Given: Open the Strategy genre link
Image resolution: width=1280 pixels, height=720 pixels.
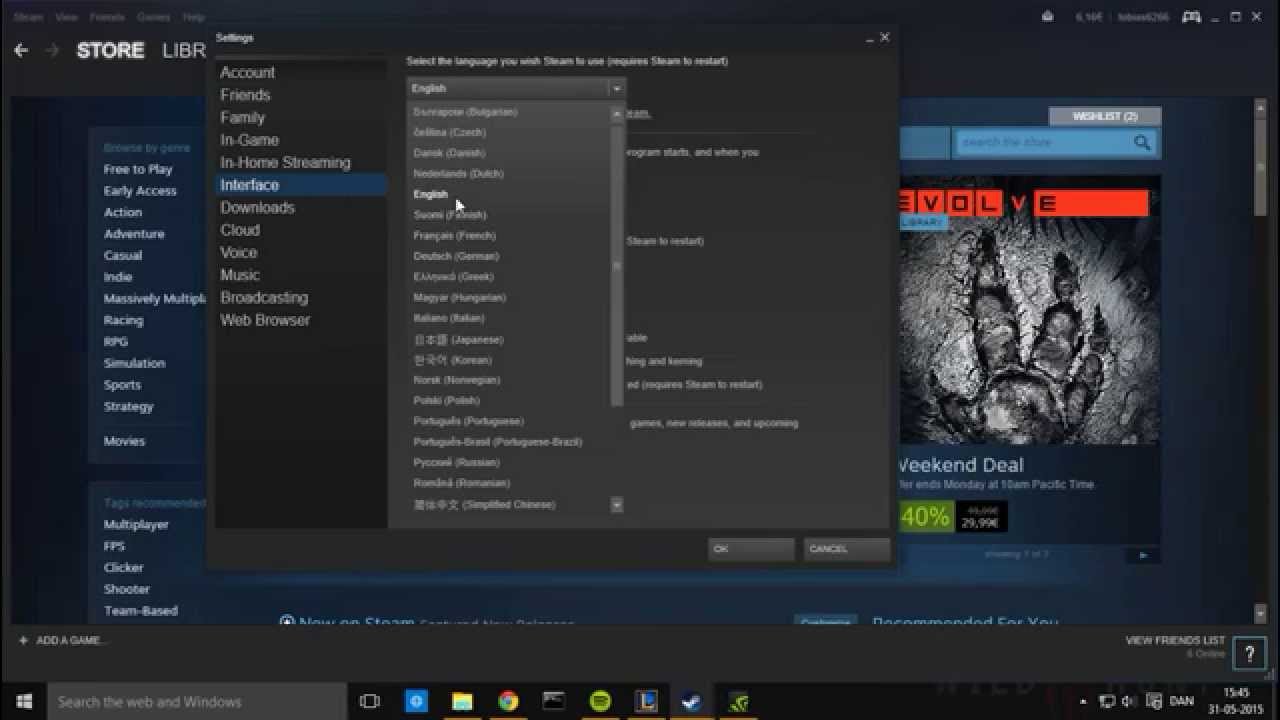Looking at the screenshot, I should pyautogui.click(x=129, y=407).
